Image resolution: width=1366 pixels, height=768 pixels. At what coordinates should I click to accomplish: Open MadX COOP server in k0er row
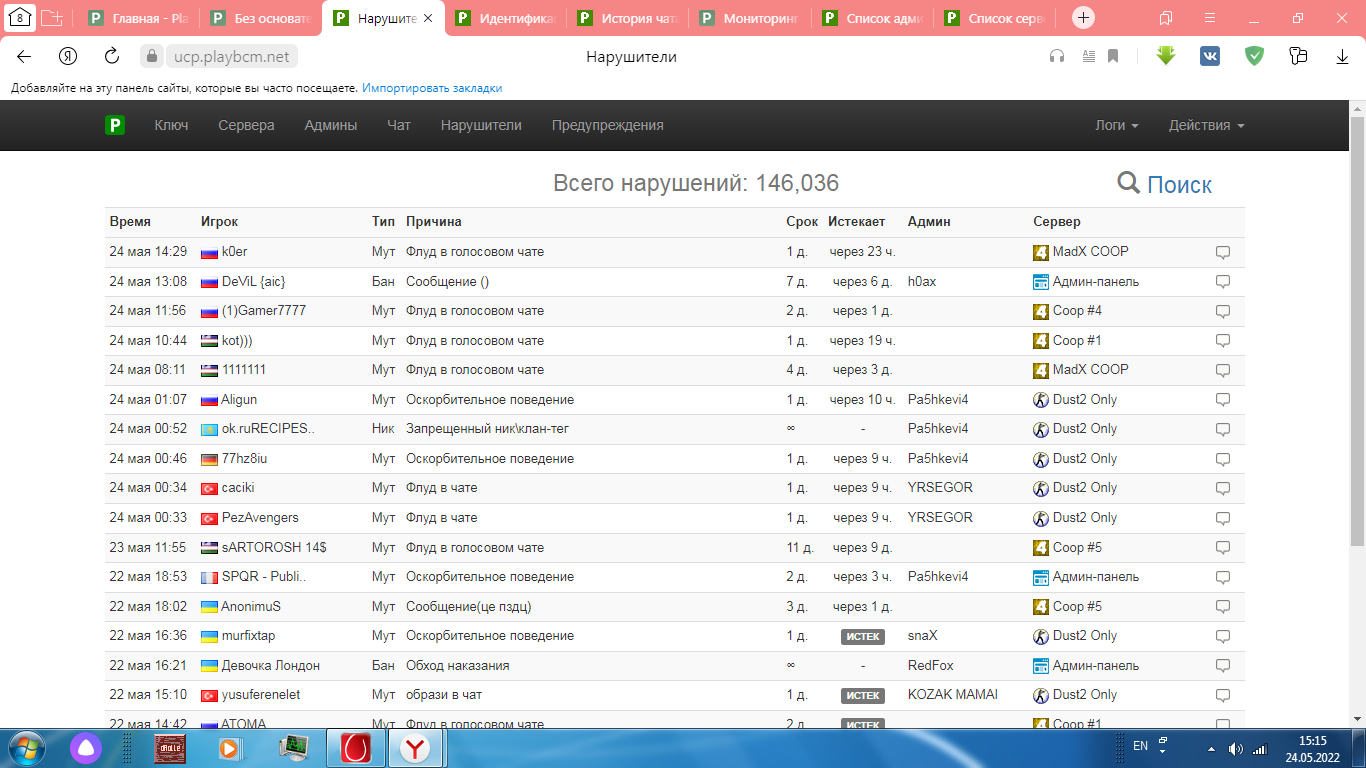(1090, 252)
